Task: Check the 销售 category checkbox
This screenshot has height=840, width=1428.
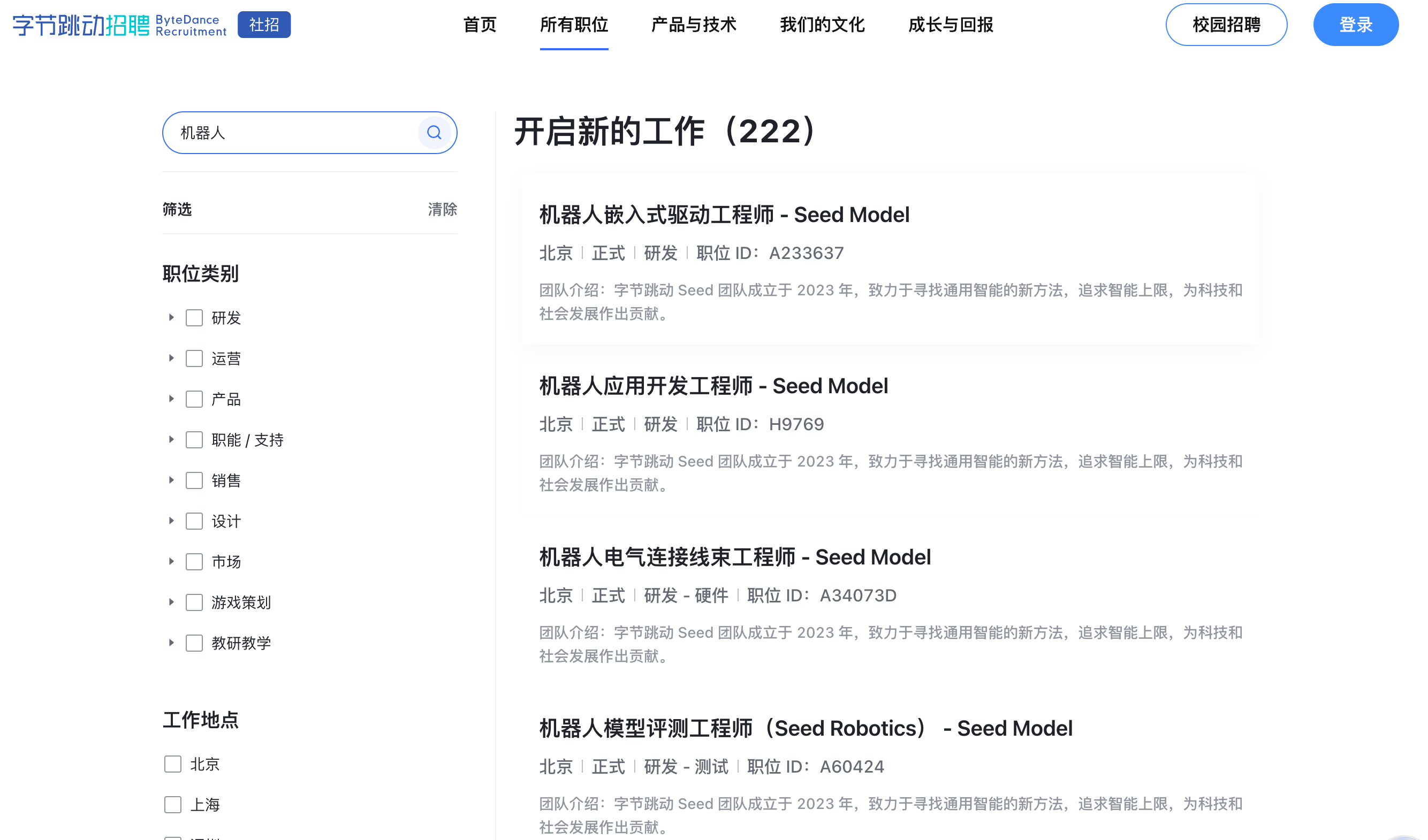Action: [194, 480]
